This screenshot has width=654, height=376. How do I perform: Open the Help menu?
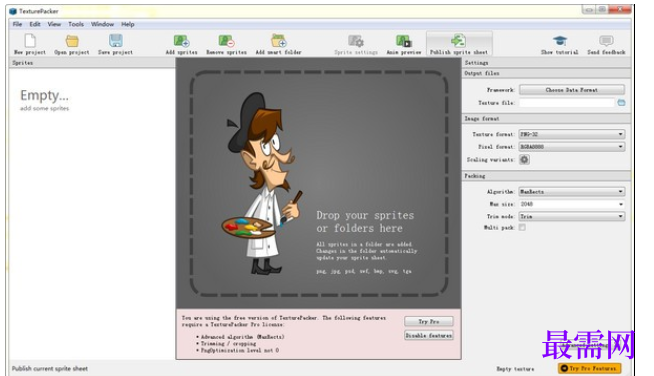pyautogui.click(x=128, y=24)
